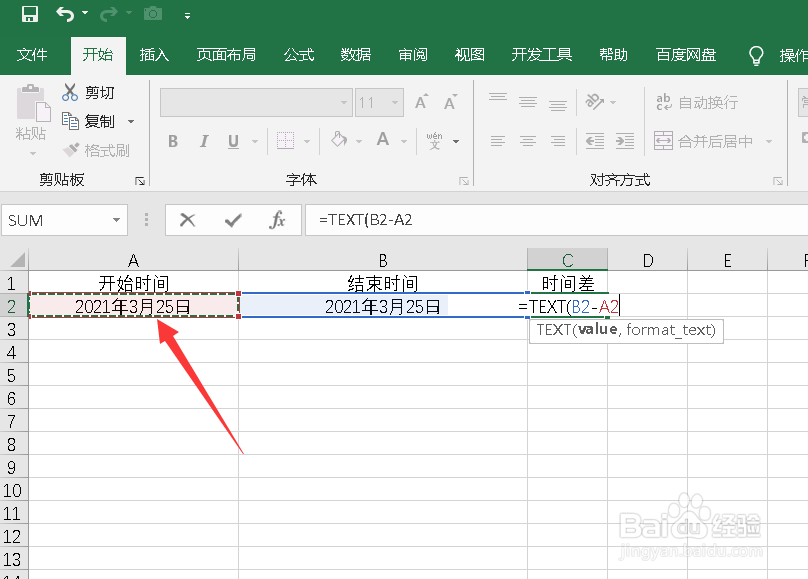This screenshot has width=808, height=579.
Task: Open the font size 11 dropdown
Action: [395, 103]
